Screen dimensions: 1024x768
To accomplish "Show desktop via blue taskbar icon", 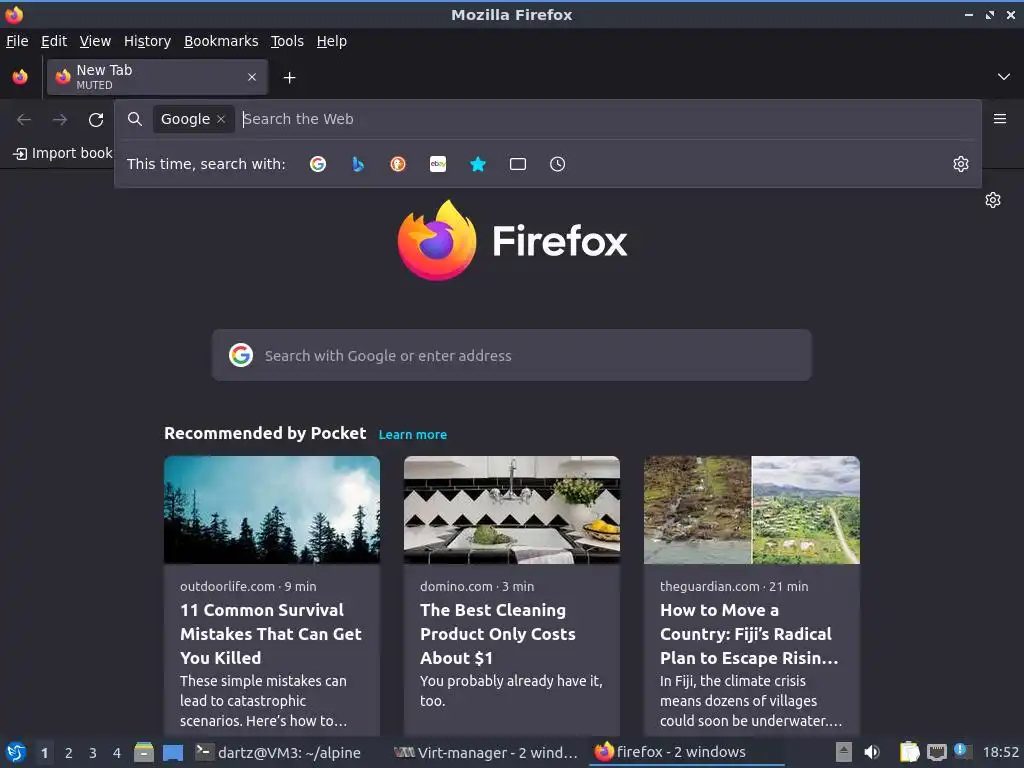I will [x=173, y=753].
